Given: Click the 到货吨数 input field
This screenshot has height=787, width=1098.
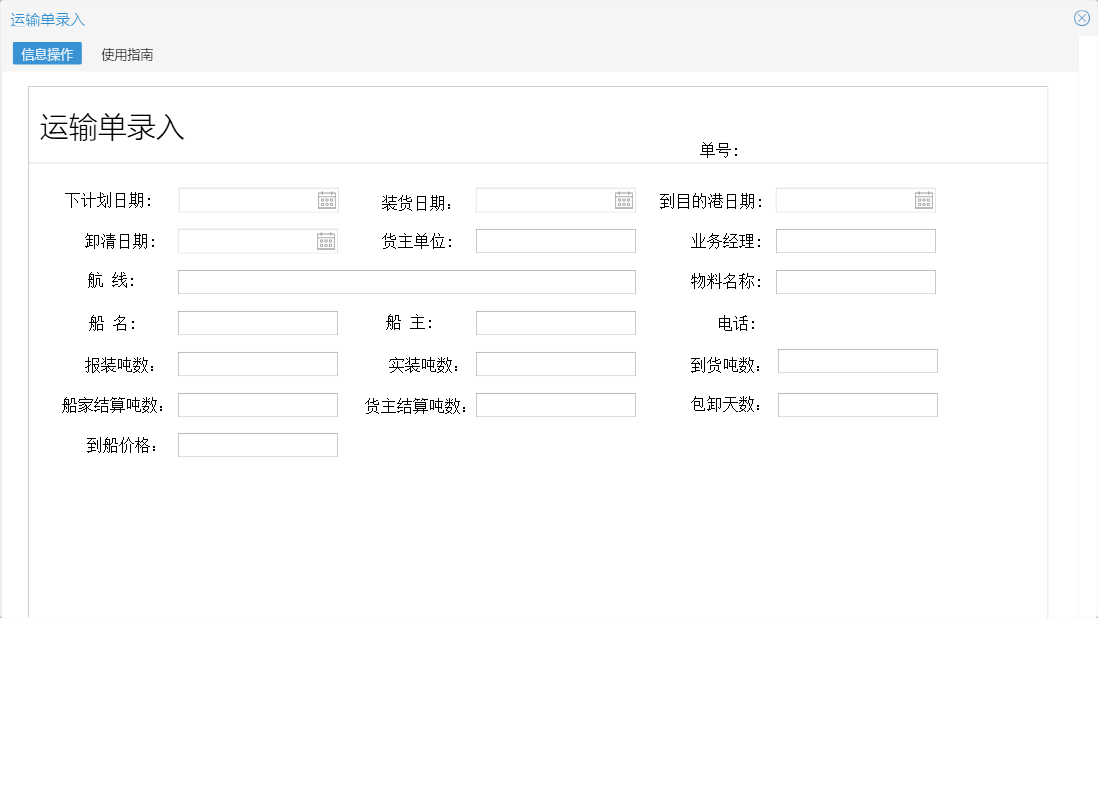Looking at the screenshot, I should click(x=856, y=361).
